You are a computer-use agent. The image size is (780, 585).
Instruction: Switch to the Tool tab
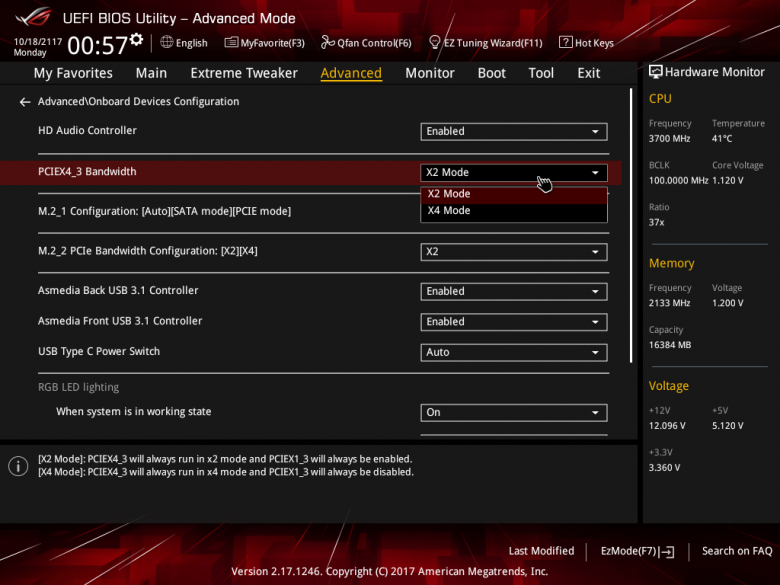click(x=541, y=73)
